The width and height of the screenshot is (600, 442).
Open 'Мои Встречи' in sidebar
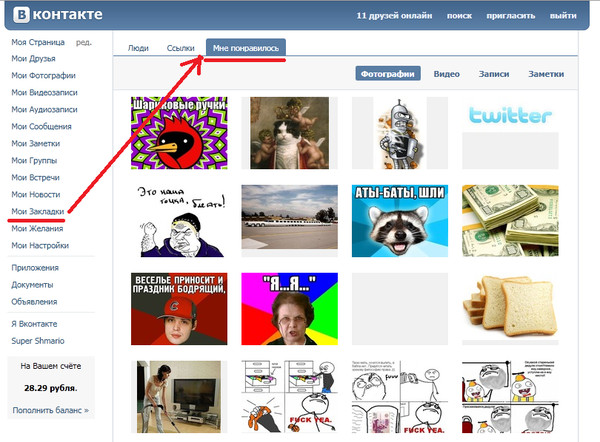36,178
